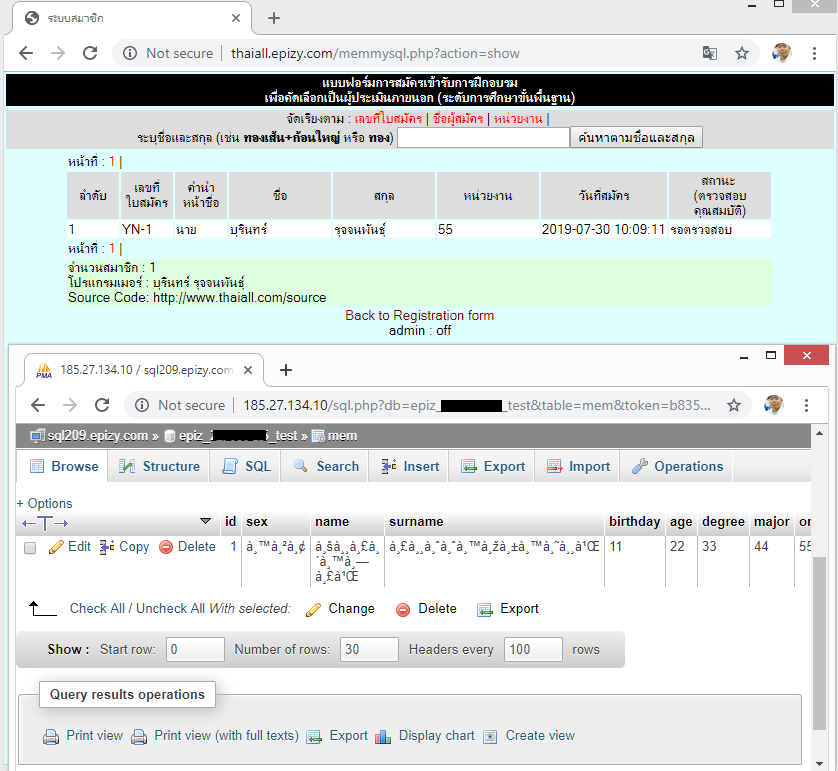Screen dimensions: 838x771
Task: Click the Number of rows input field
Action: [369, 649]
